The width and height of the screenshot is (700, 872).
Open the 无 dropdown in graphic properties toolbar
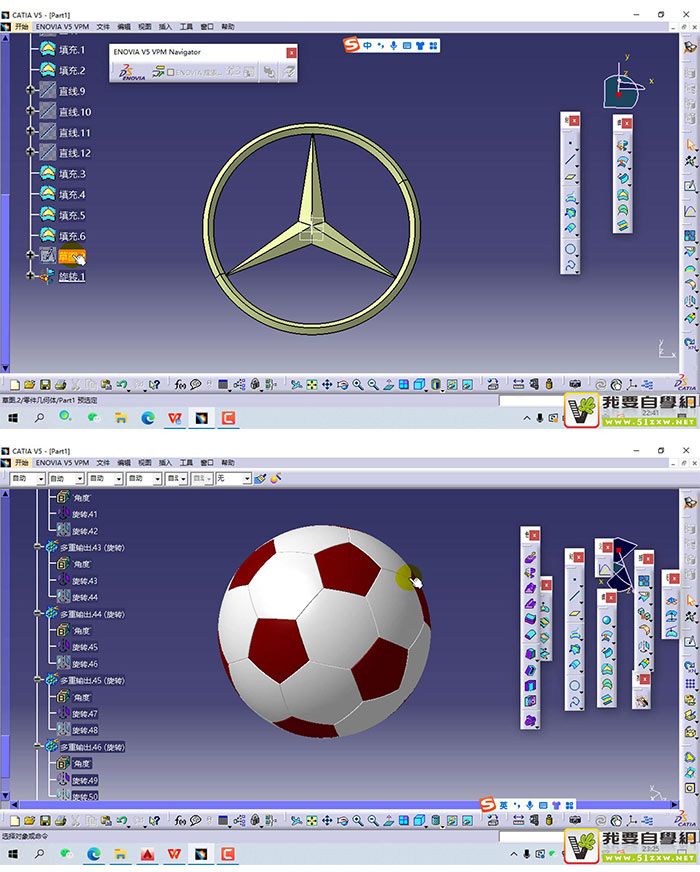(x=246, y=479)
